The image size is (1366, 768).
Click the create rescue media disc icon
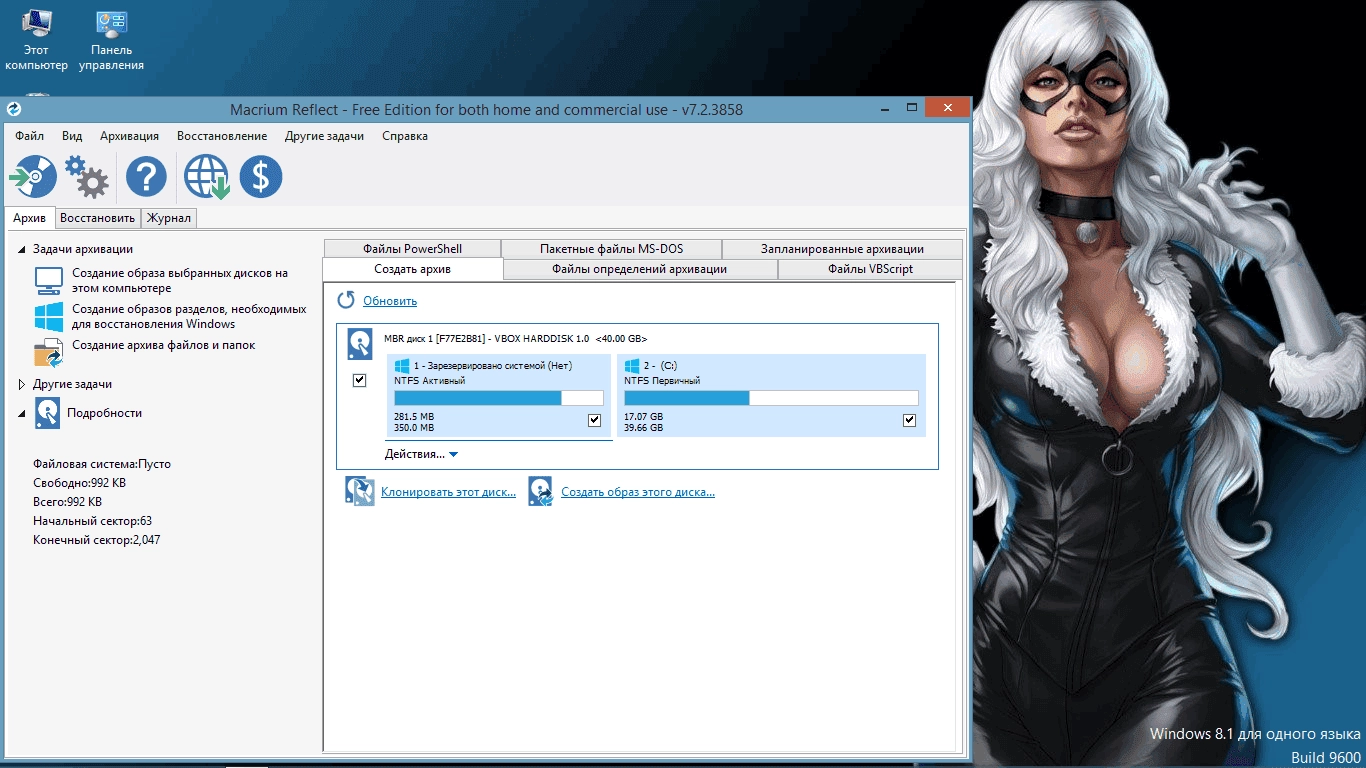tap(33, 178)
